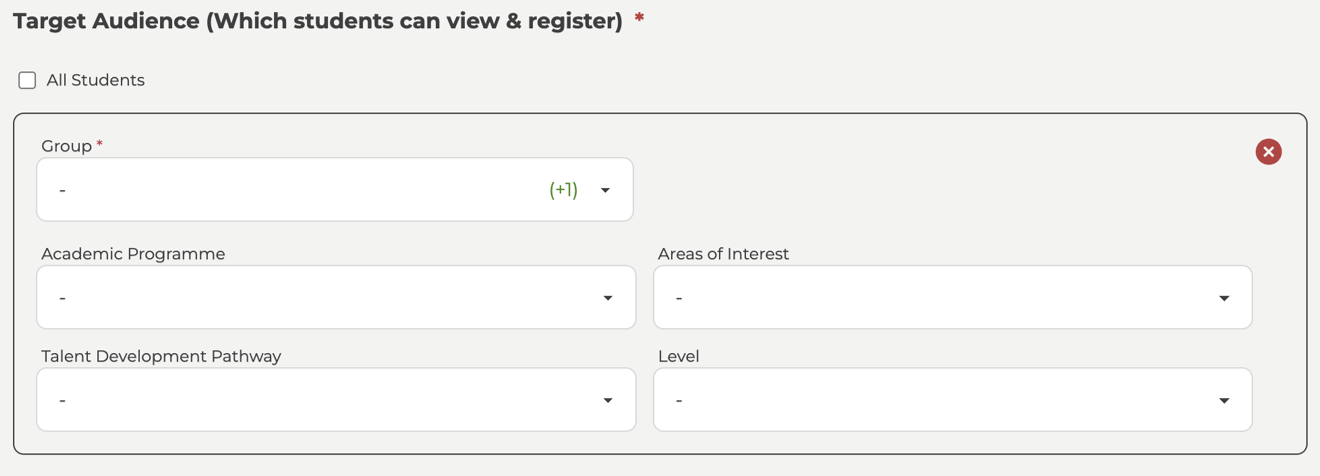This screenshot has height=476, width=1320.
Task: Click the Target Audience section heading
Action: coord(317,21)
